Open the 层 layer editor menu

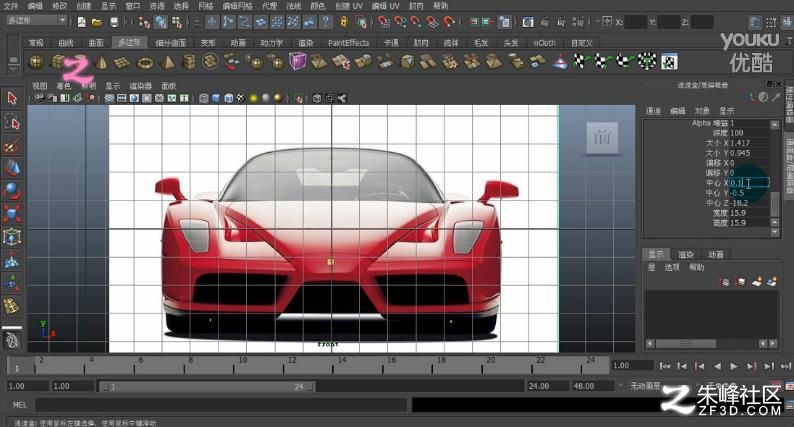pos(651,267)
